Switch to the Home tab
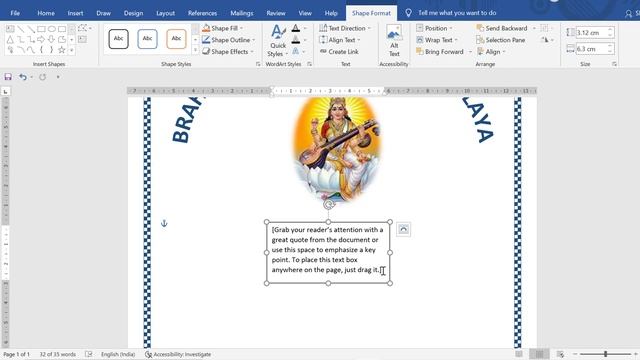This screenshot has height=360, width=640. tap(46, 13)
